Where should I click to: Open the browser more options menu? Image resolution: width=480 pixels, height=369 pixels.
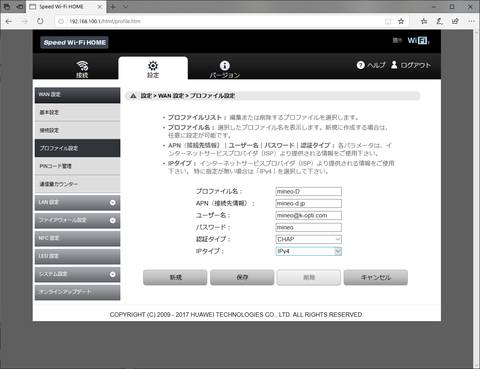[x=471, y=21]
